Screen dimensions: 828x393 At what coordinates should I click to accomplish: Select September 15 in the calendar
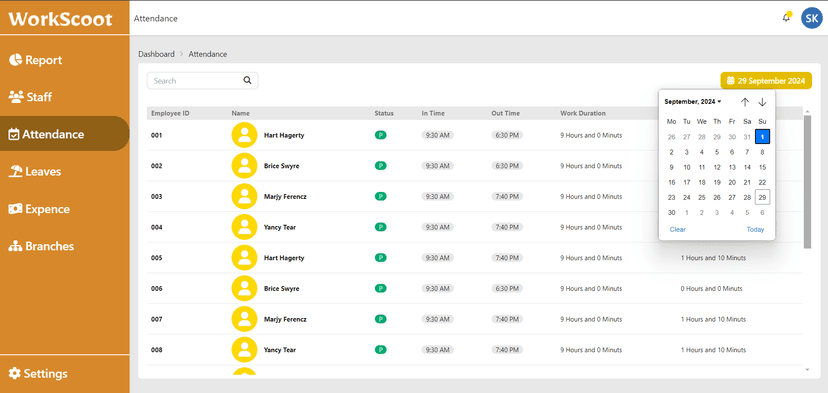[762, 167]
